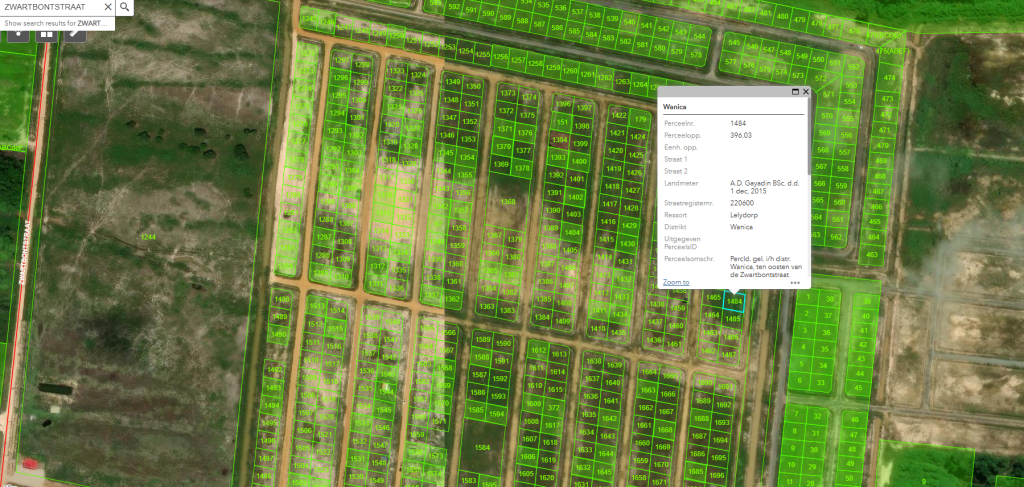The width and height of the screenshot is (1024, 487).
Task: Click the popup's vertical scrollbar
Action: (x=808, y=140)
